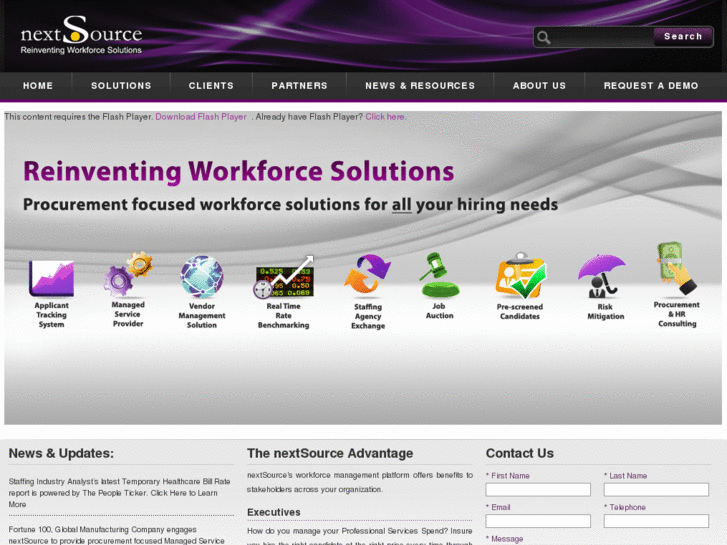Click the nextSource logo

pos(81,36)
